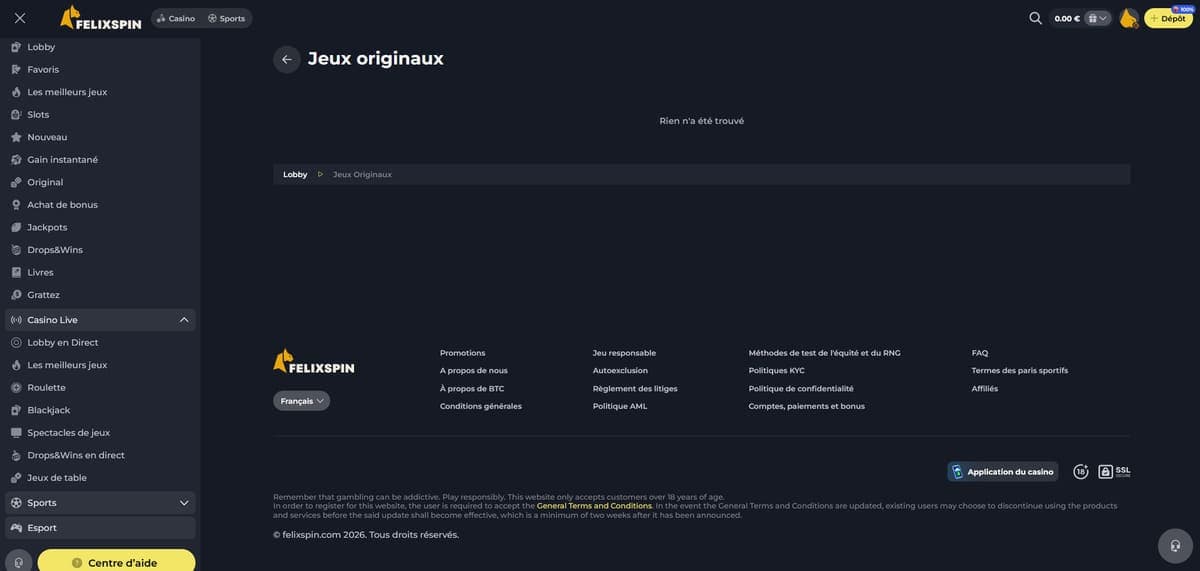Open the General Terms and Conditions link
Viewport: 1200px width, 571px height.
(x=594, y=506)
